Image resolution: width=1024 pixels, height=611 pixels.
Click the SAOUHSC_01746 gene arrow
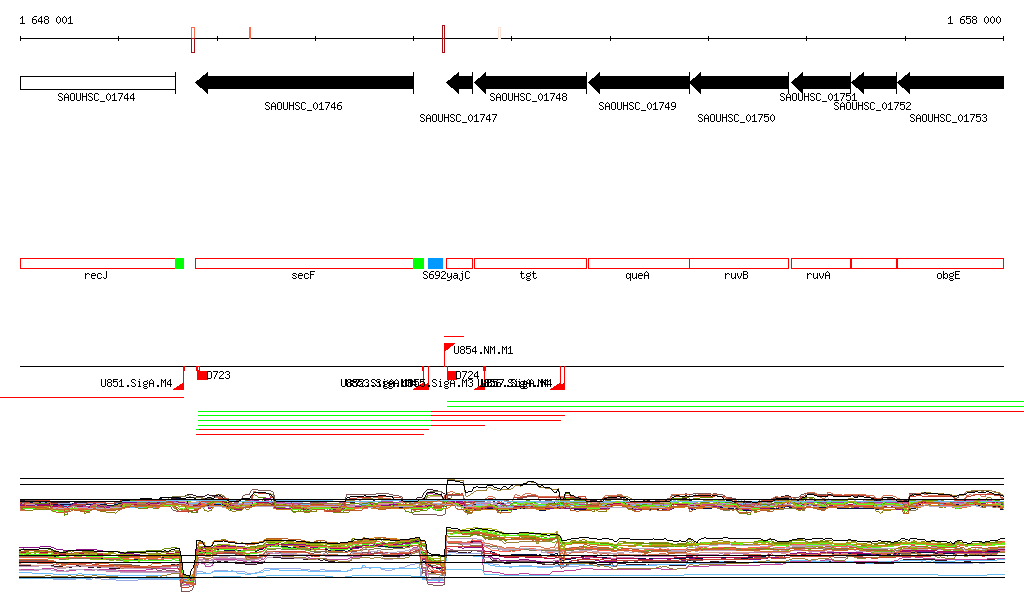(304, 83)
